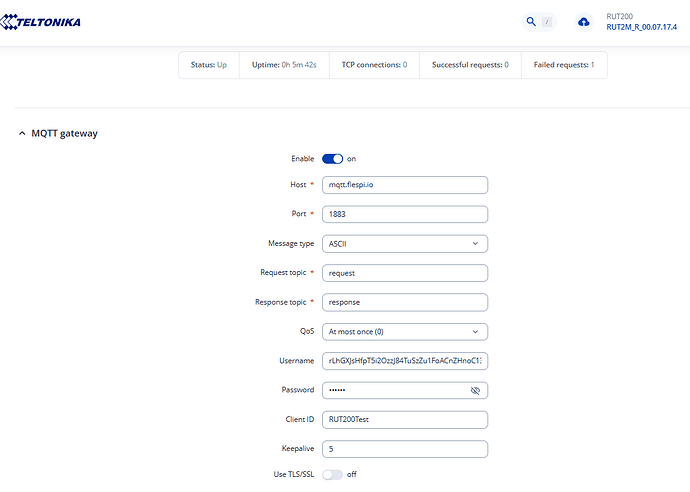Click the Client ID field RUT200Test
690x492 pixels.
(404, 420)
